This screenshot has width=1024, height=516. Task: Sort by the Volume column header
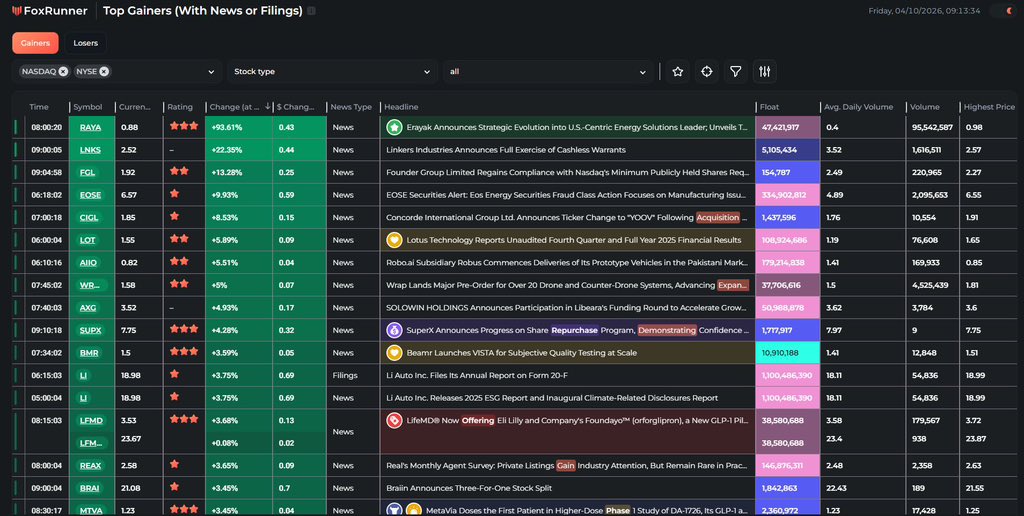click(925, 107)
